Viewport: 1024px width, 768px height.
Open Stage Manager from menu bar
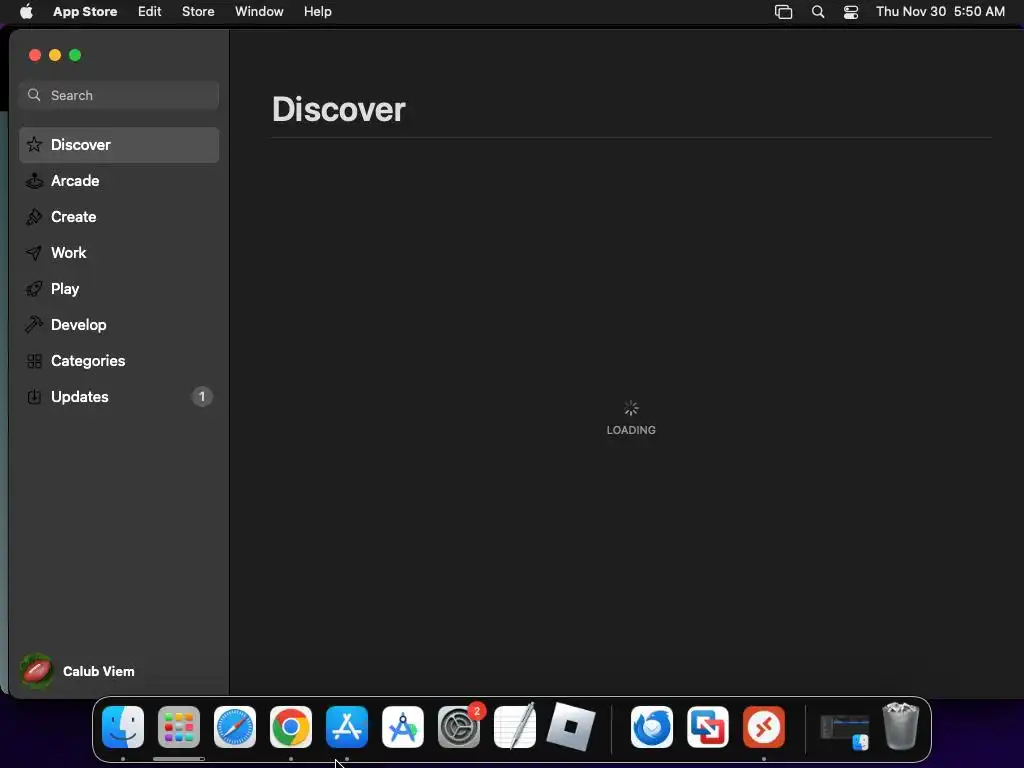(784, 12)
